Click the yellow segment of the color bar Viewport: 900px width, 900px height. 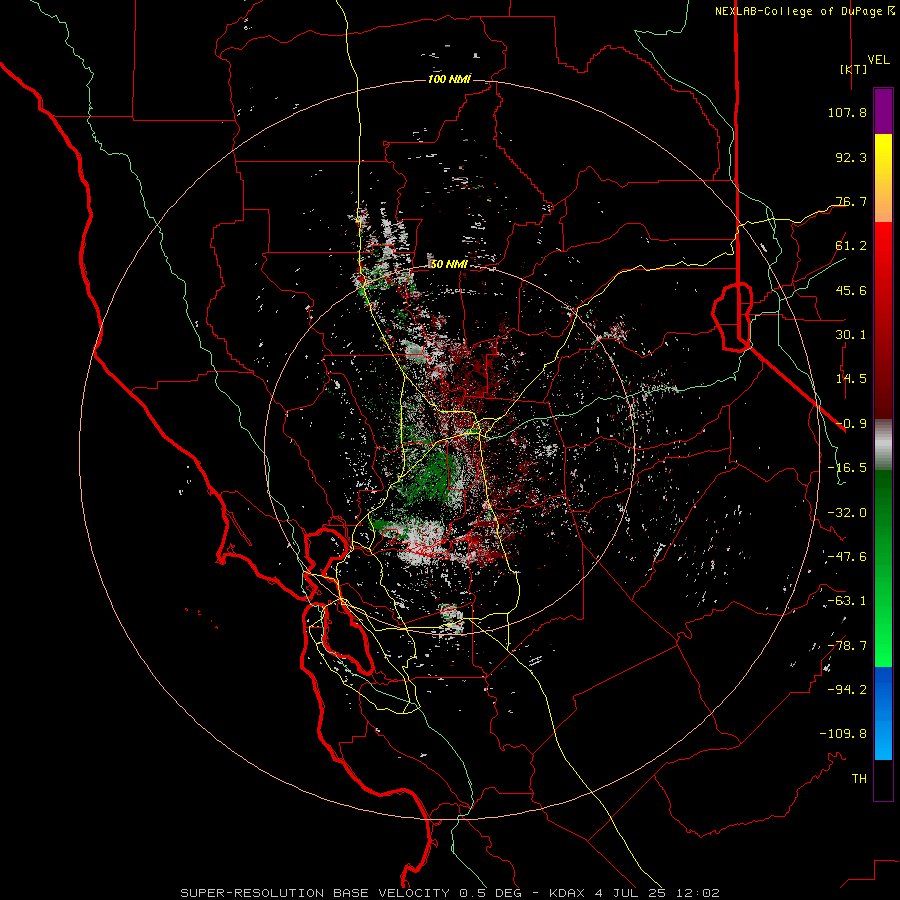pyautogui.click(x=883, y=178)
